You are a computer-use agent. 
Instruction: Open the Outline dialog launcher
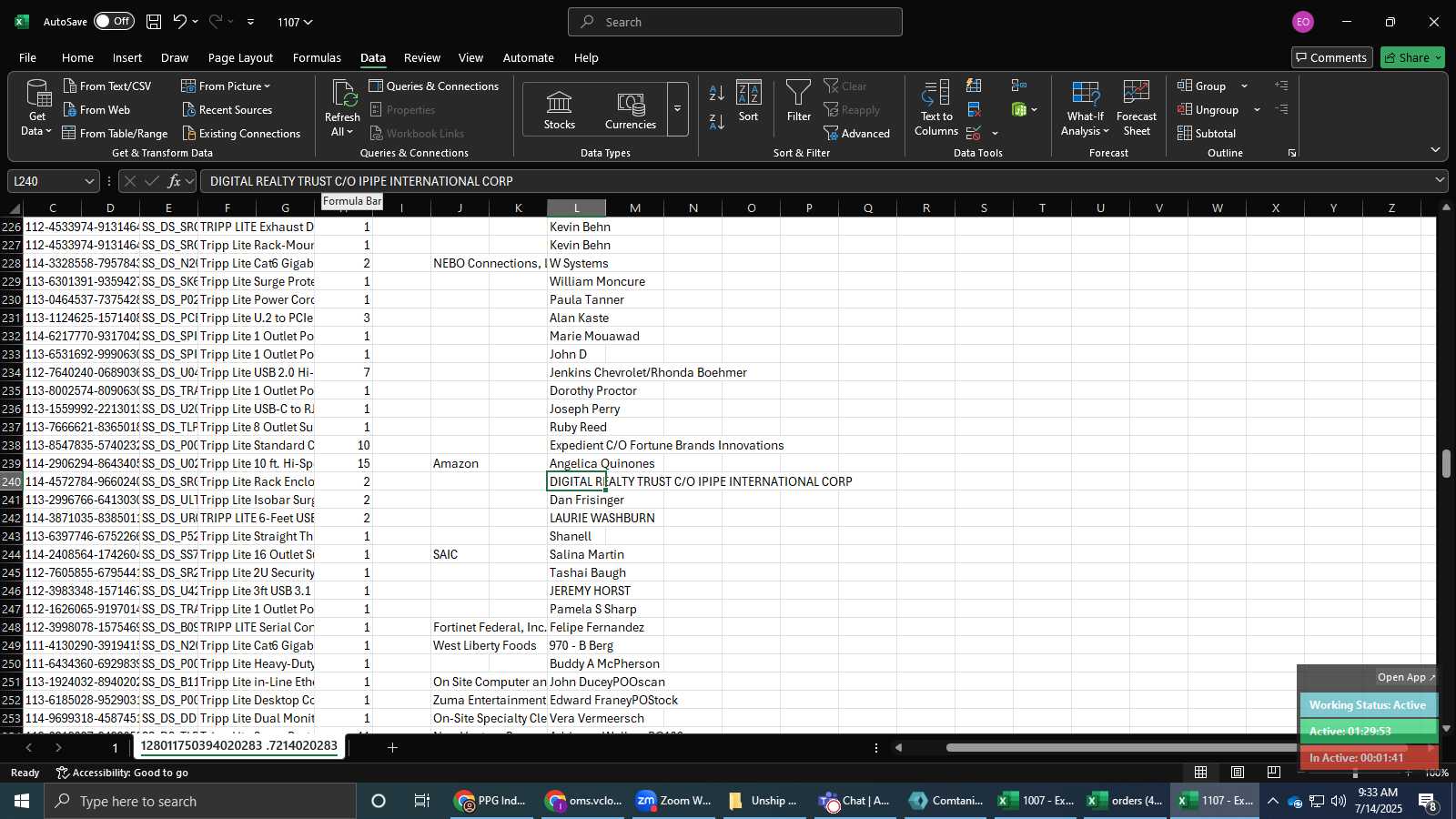click(1291, 153)
